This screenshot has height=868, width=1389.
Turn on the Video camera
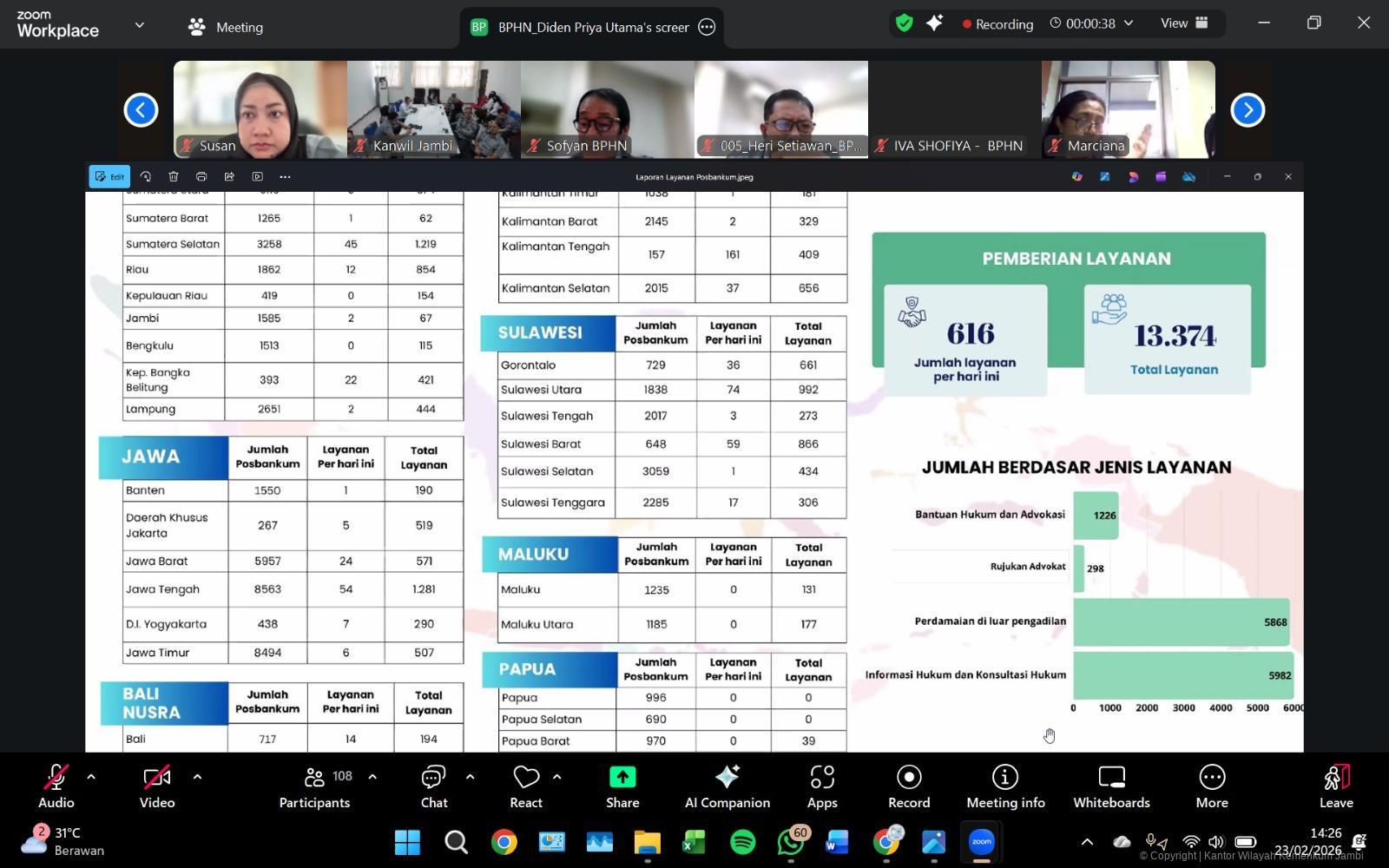[157, 786]
